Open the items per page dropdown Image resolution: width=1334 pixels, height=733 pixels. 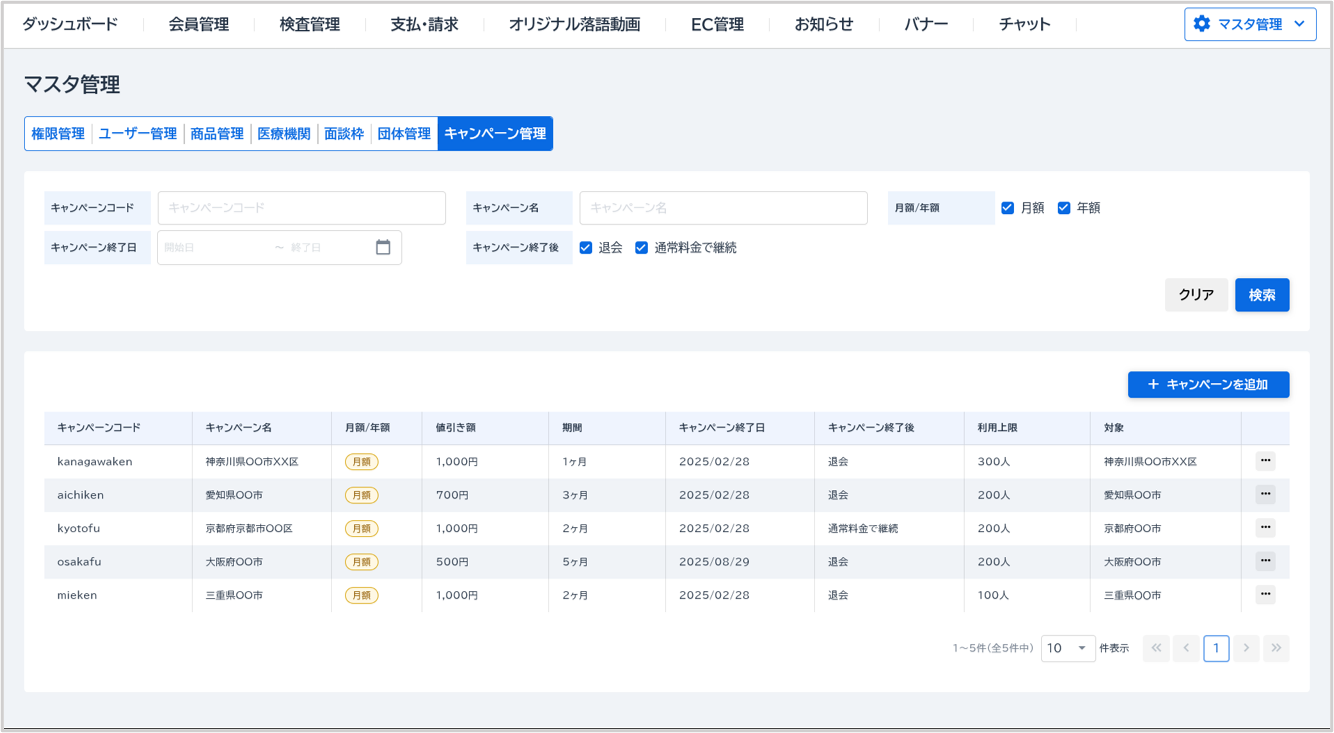click(1068, 648)
